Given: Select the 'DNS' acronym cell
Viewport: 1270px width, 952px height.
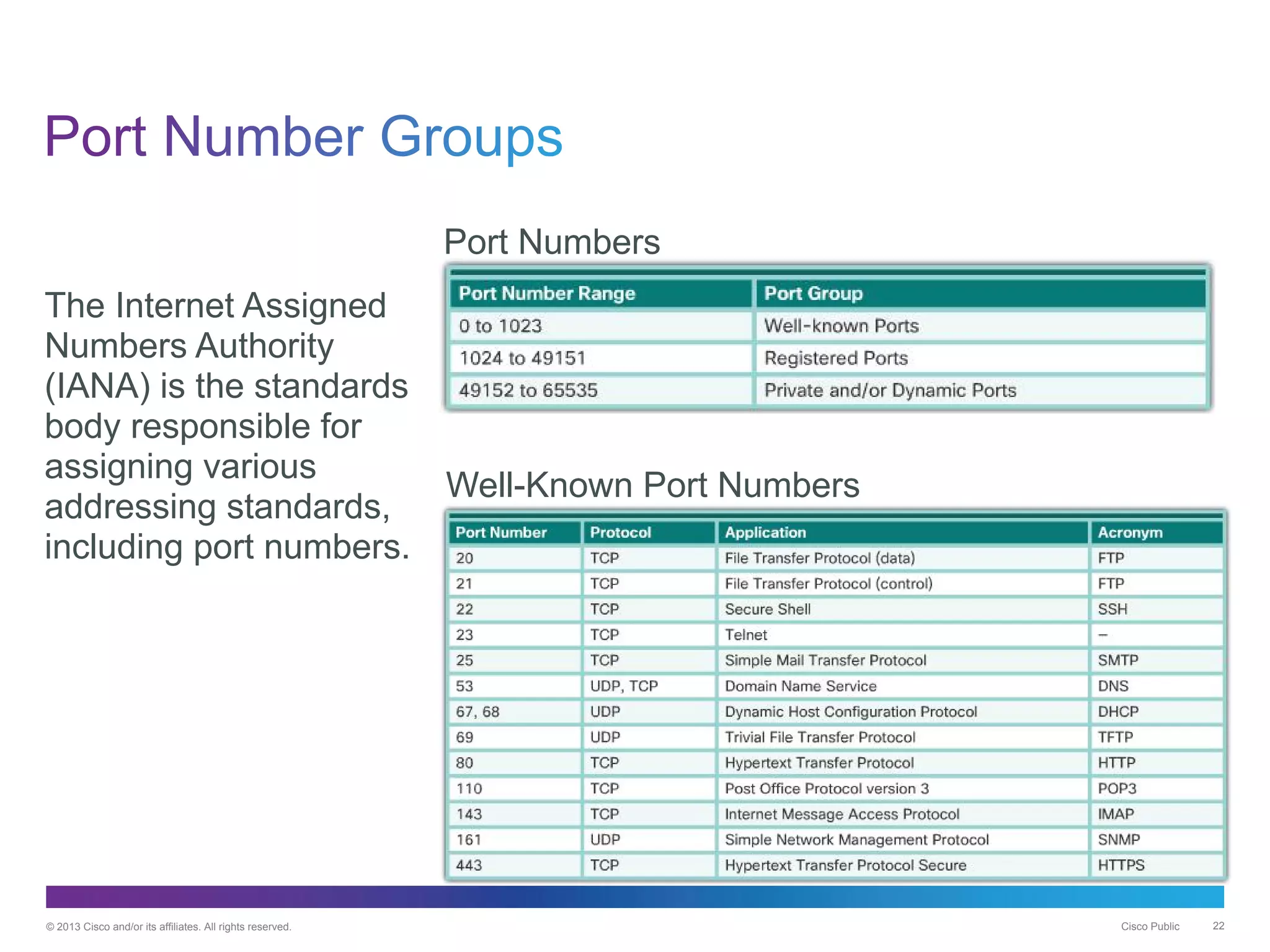Looking at the screenshot, I should coord(1157,686).
